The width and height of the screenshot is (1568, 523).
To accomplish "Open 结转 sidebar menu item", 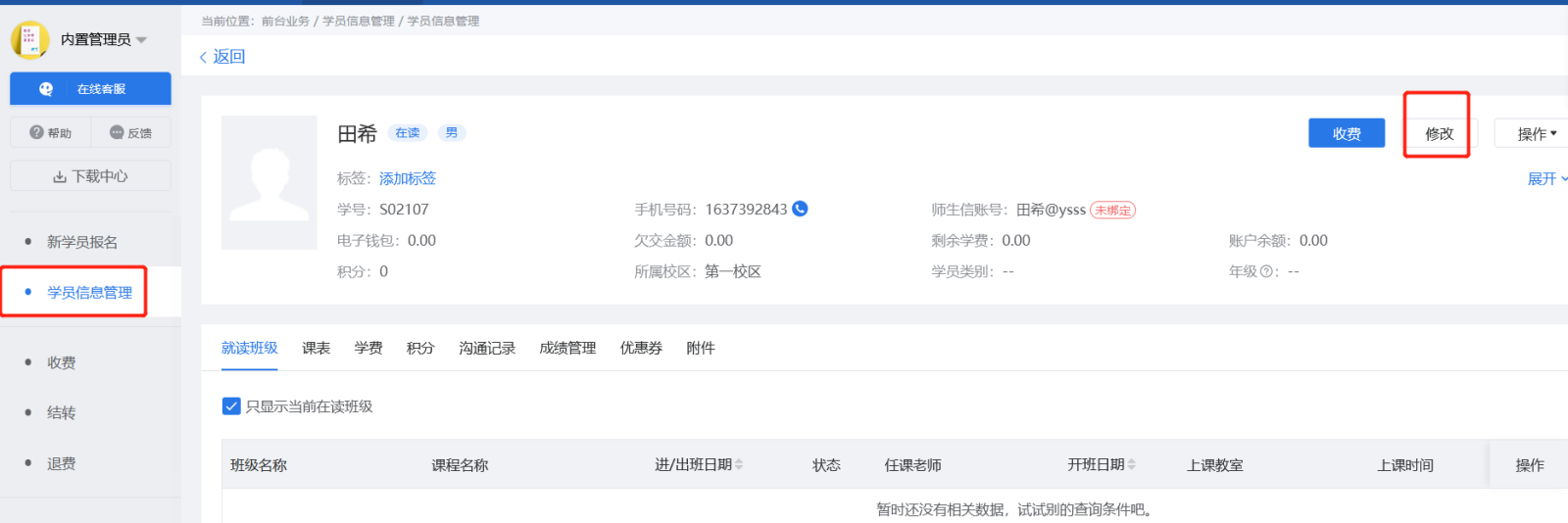I will (x=61, y=412).
